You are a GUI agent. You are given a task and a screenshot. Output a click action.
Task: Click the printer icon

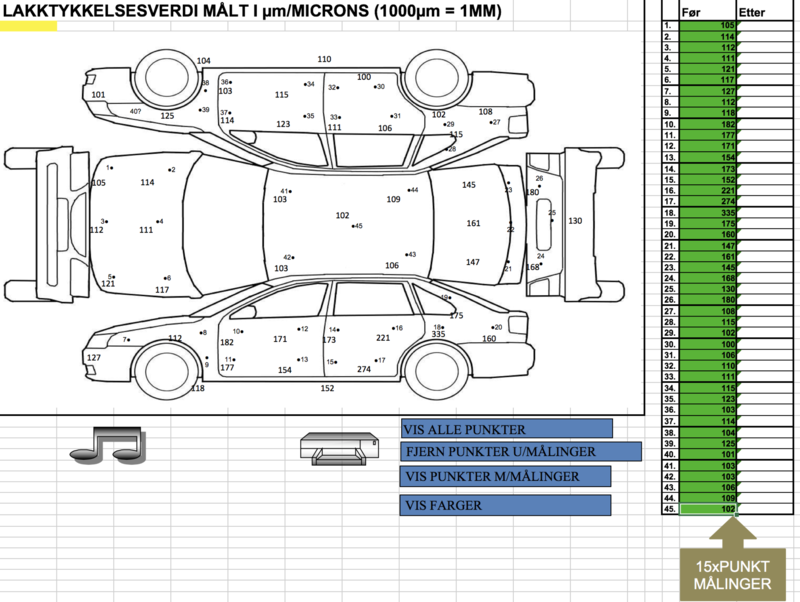coord(340,449)
